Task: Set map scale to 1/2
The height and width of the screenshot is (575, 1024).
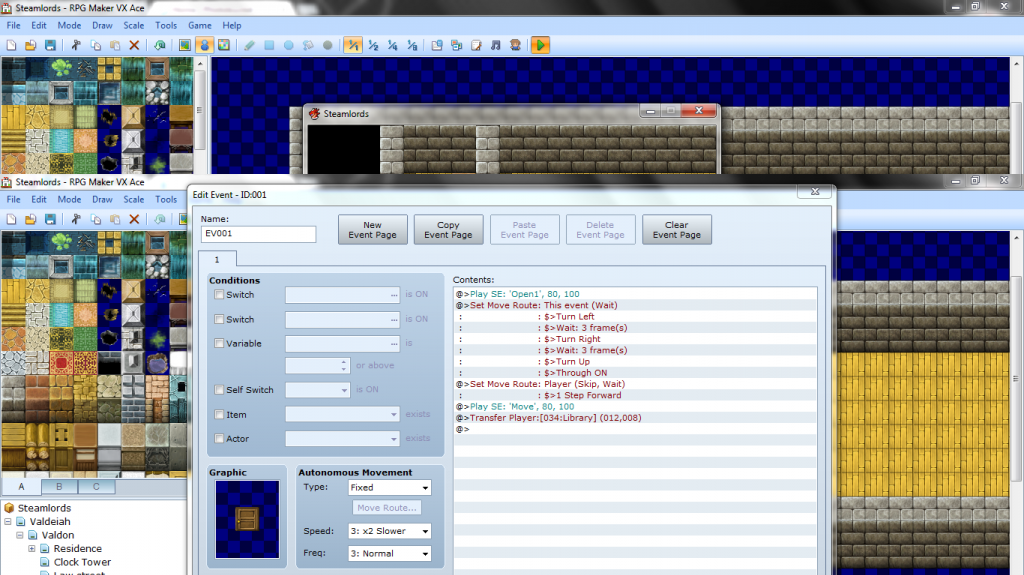Action: (373, 45)
